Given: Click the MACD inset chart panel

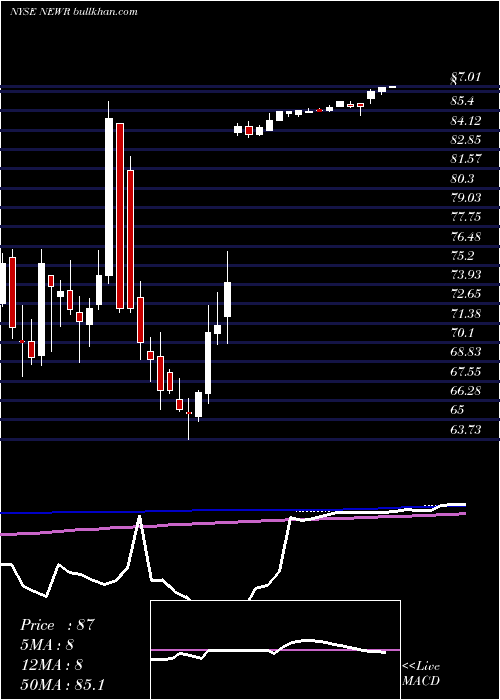Looking at the screenshot, I should click(x=275, y=650).
